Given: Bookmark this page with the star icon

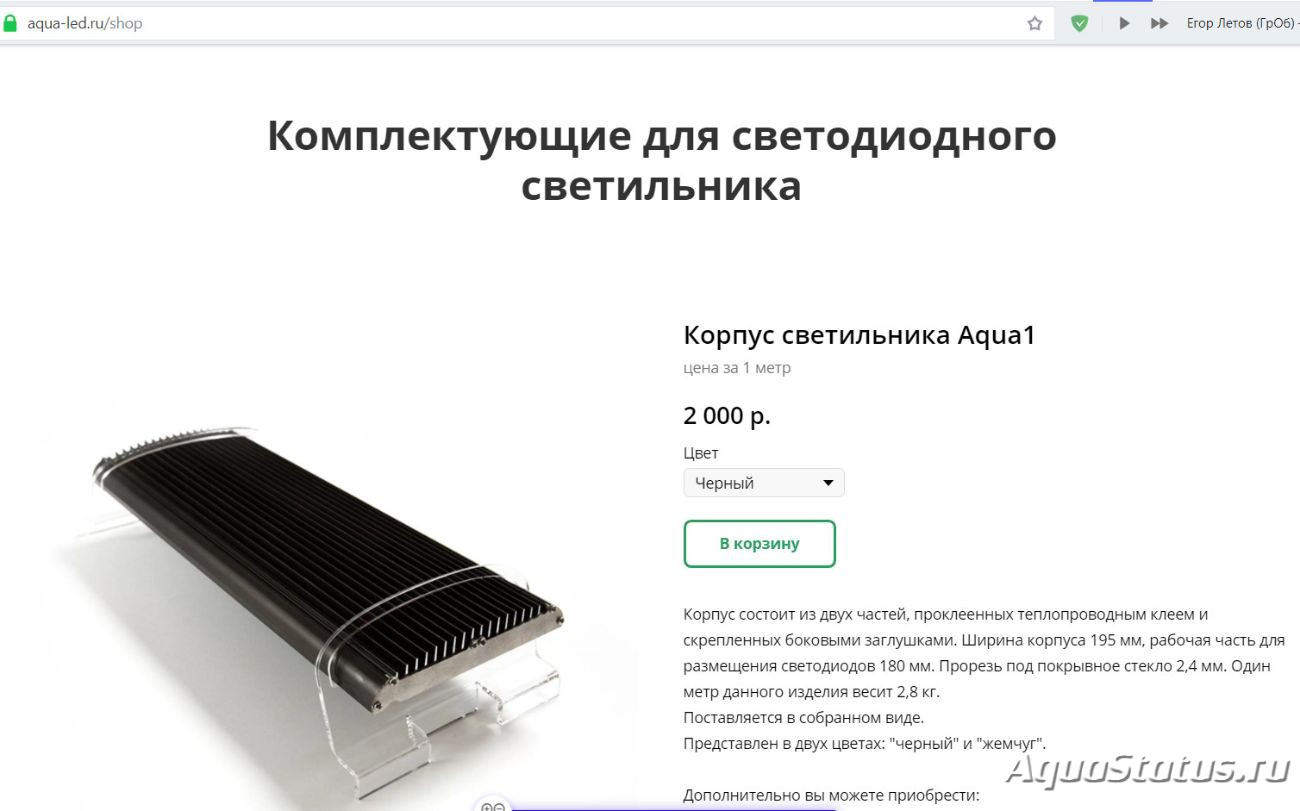Looking at the screenshot, I should point(1035,23).
